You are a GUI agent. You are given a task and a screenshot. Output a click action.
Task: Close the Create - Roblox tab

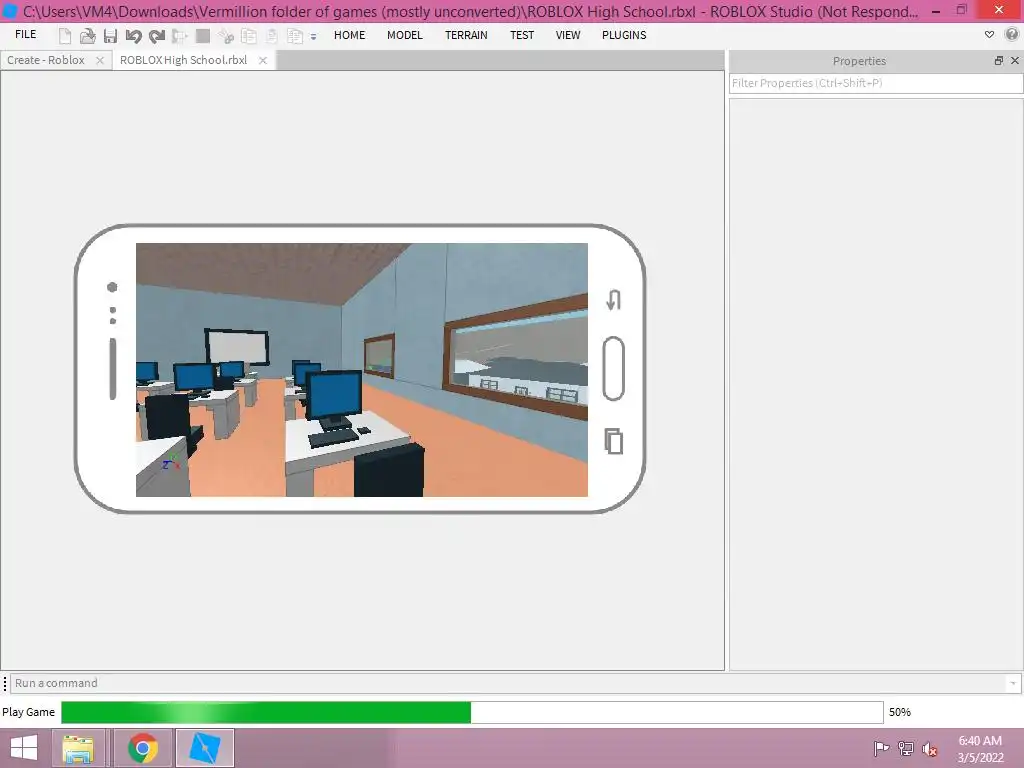[x=100, y=60]
